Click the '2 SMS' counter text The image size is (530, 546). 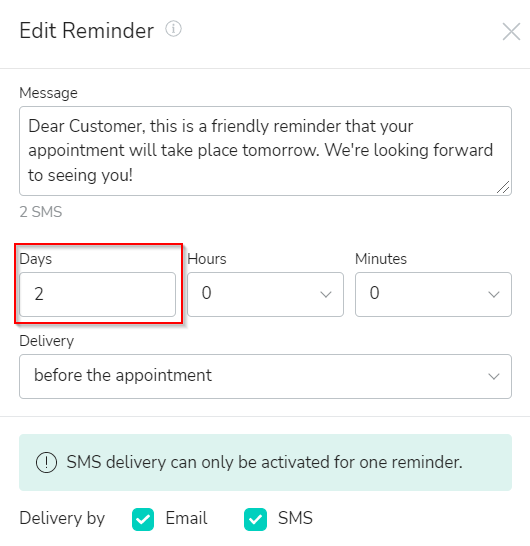point(41,212)
